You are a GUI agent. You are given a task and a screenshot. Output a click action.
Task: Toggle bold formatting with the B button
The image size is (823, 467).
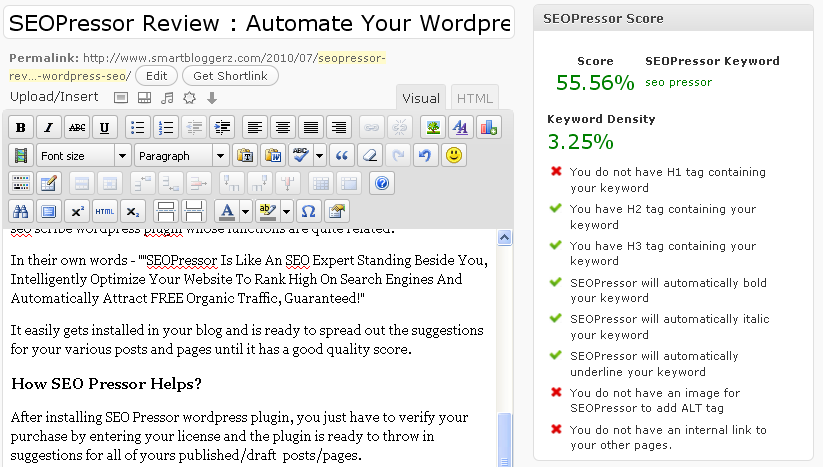click(x=20, y=128)
